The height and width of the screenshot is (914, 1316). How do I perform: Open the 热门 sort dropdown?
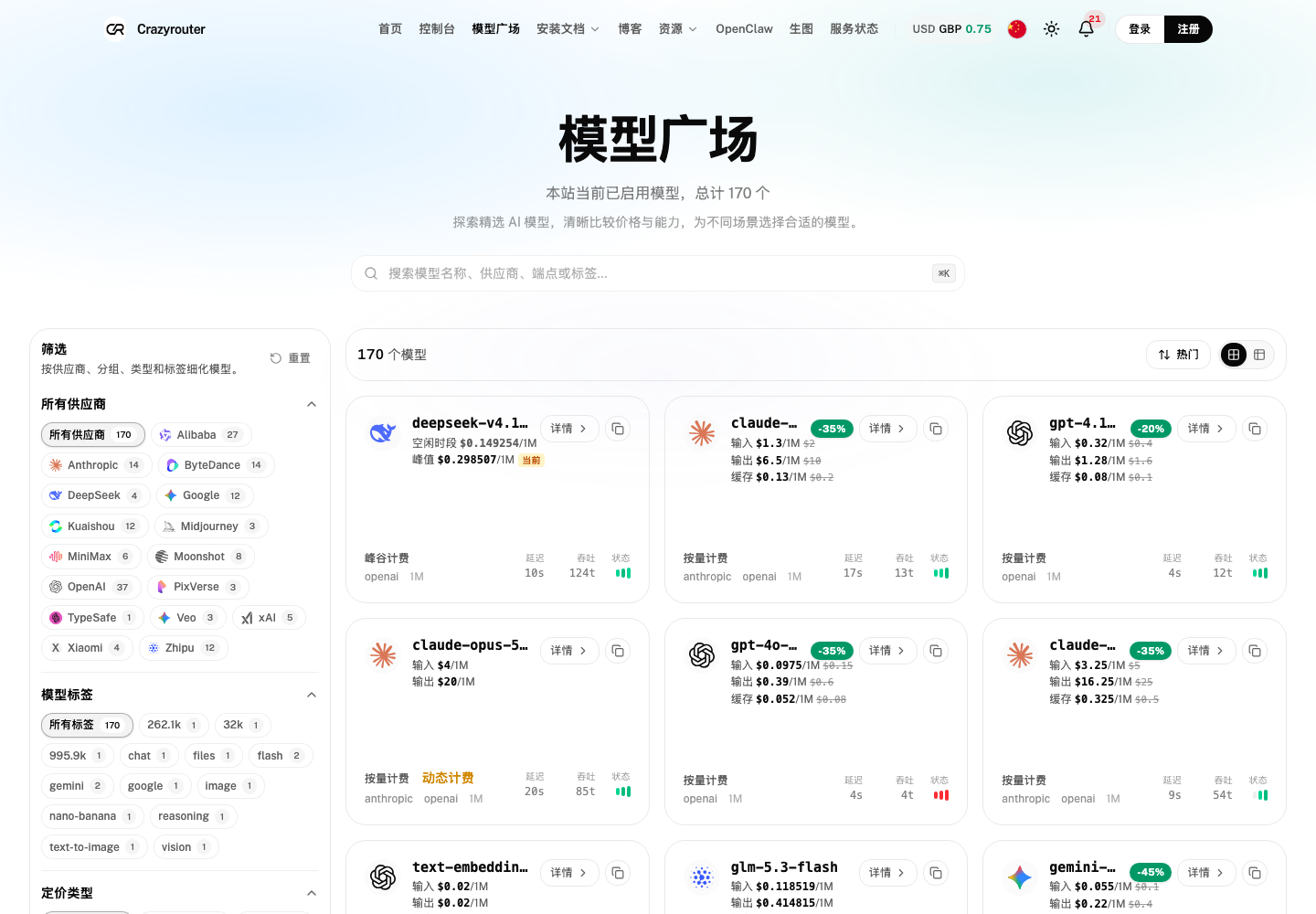tap(1179, 355)
